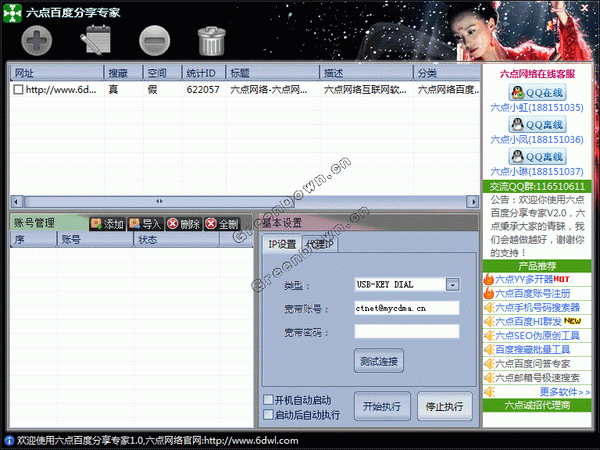Screen dimensions: 600x450
Task: Select the 622057 cell in table
Action: point(203,90)
